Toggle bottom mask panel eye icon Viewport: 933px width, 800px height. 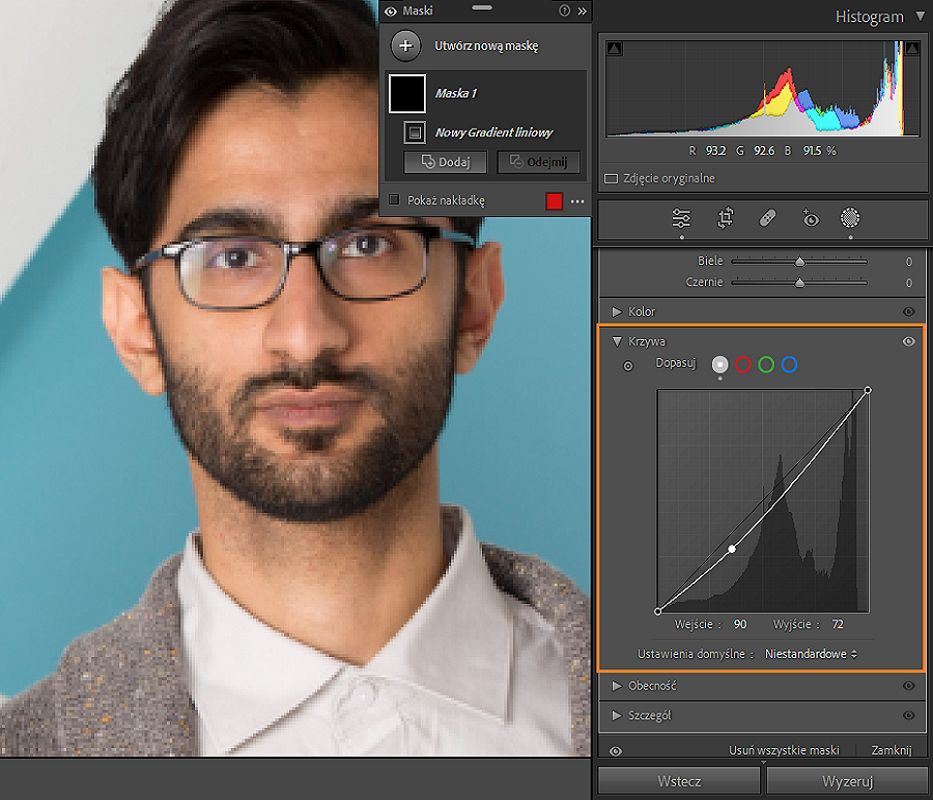click(x=616, y=751)
